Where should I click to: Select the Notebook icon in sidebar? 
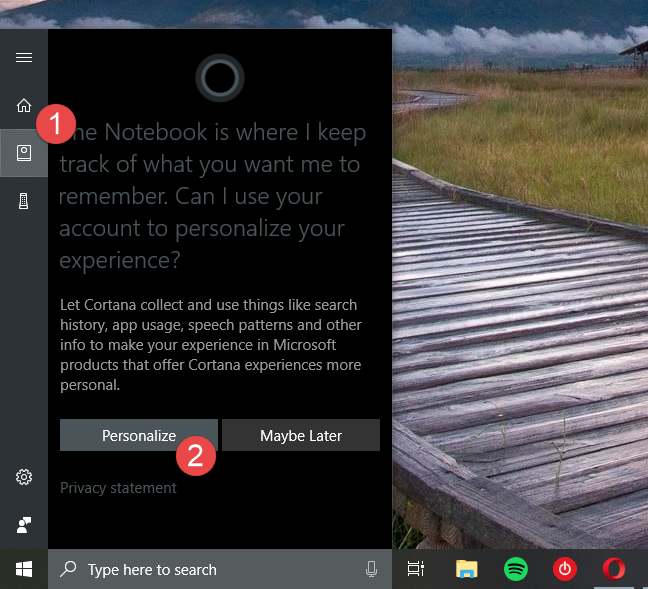(24, 153)
